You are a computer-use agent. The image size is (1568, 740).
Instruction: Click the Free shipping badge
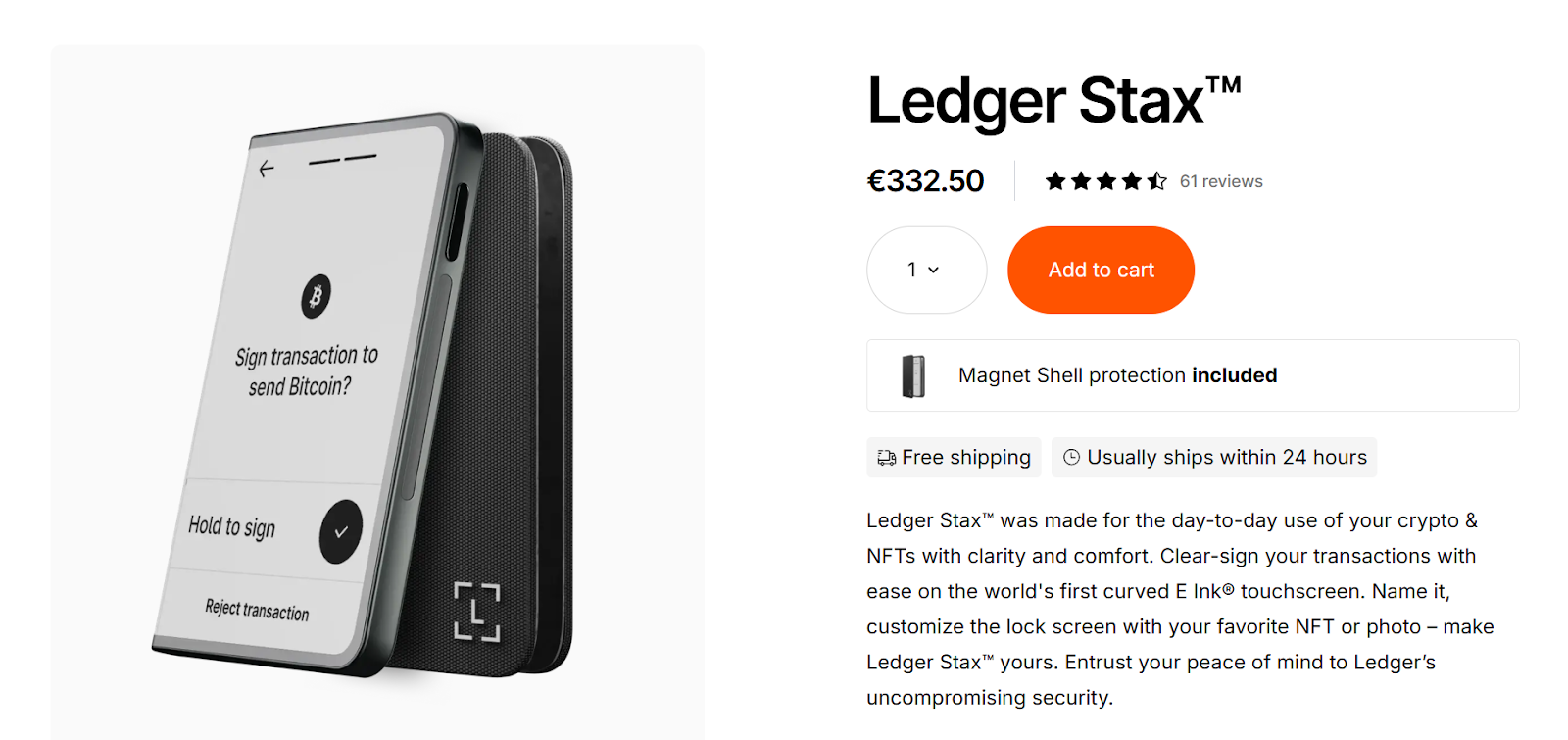pyautogui.click(x=954, y=458)
